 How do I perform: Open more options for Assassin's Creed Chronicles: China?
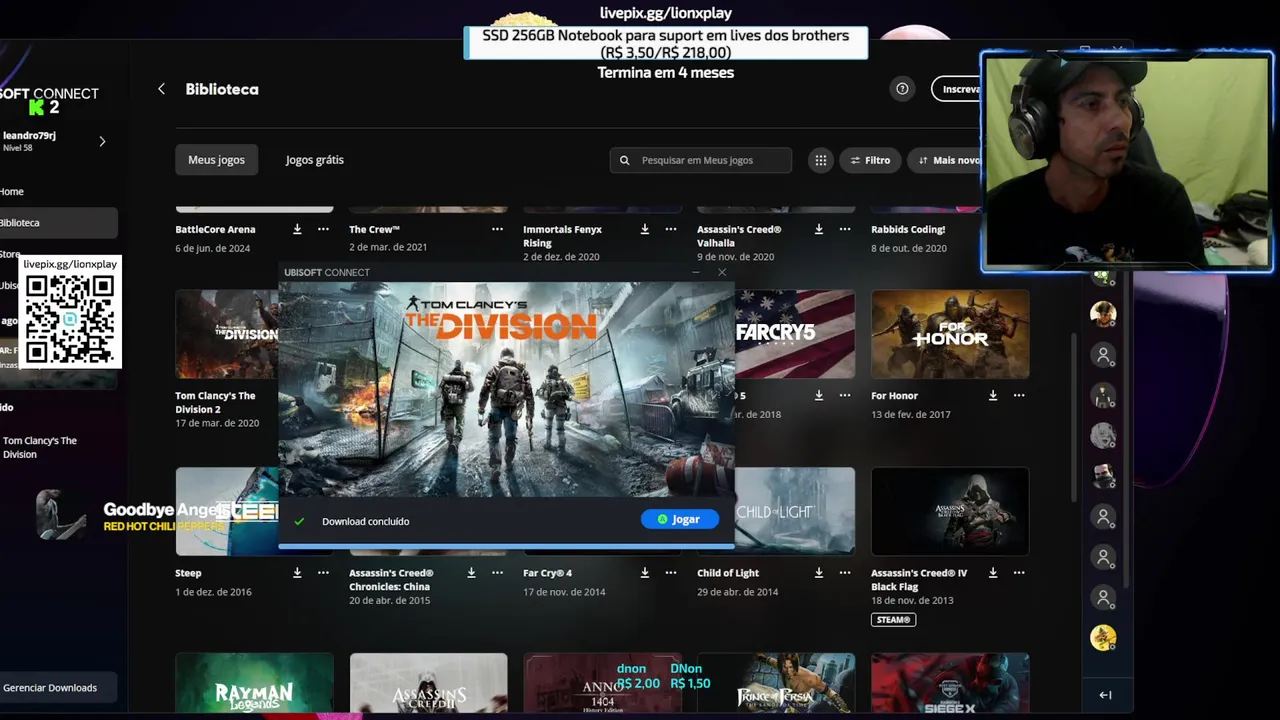(x=497, y=573)
